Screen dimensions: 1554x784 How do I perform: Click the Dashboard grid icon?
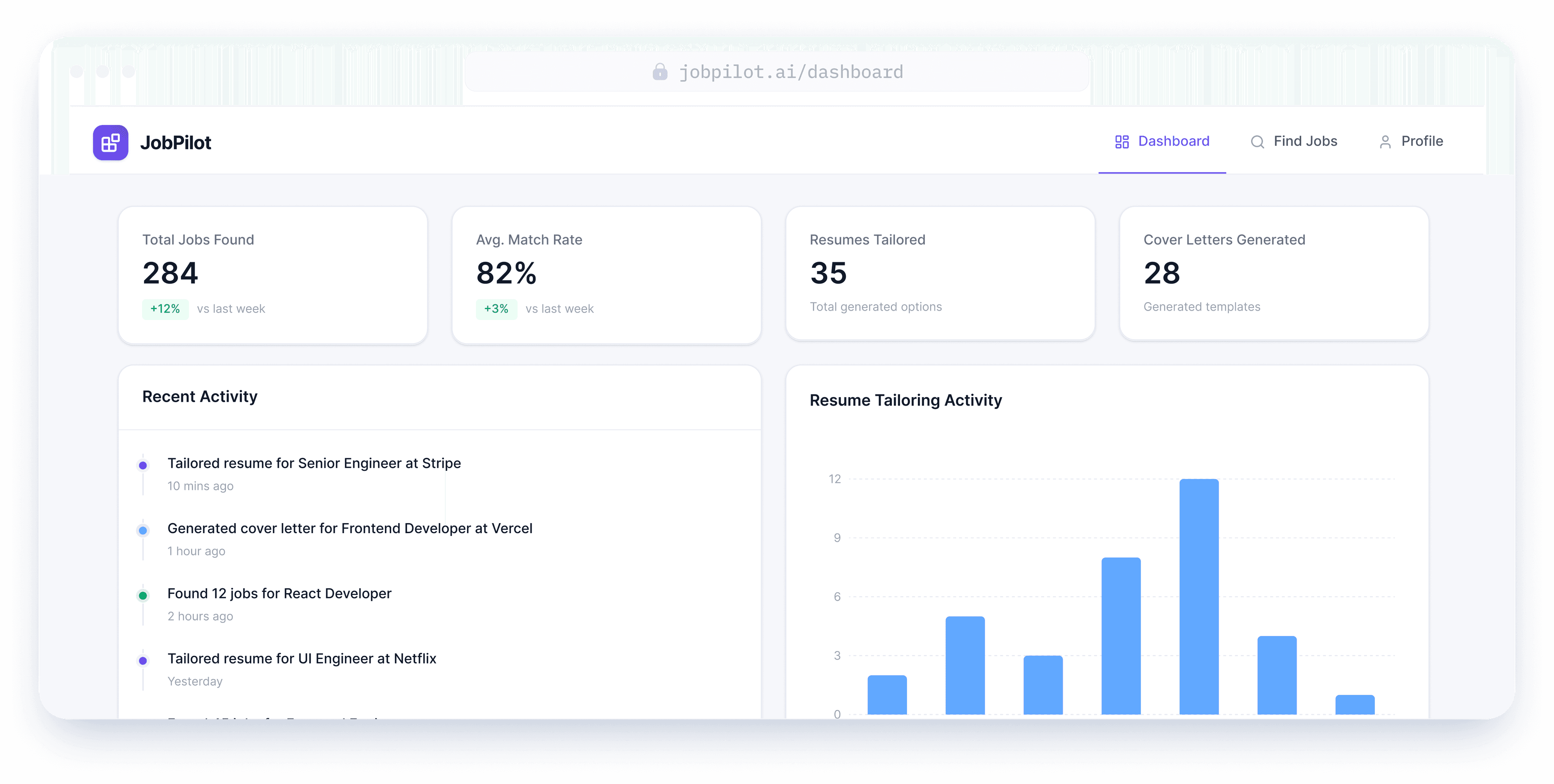tap(1121, 142)
